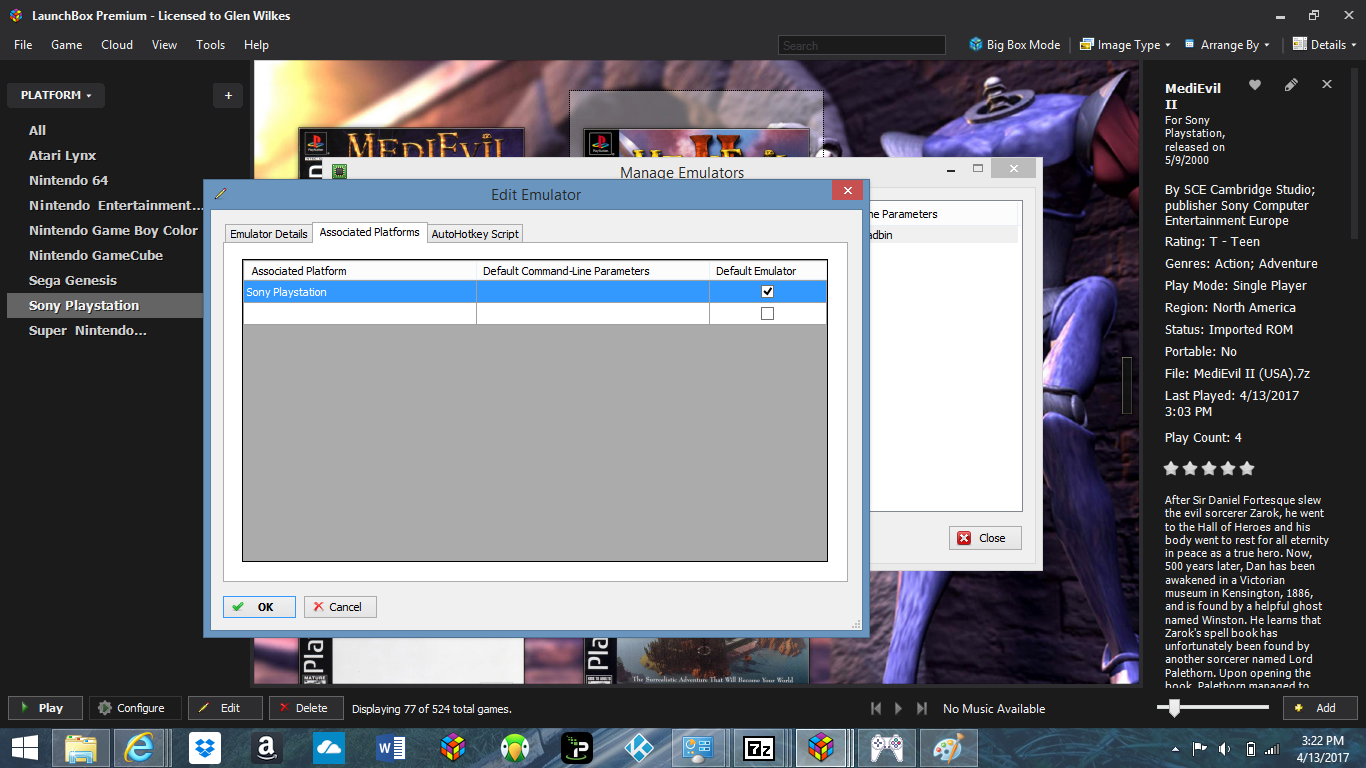This screenshot has height=768, width=1366.
Task: Switch to the AutoHotkey Script tab
Action: 475,234
